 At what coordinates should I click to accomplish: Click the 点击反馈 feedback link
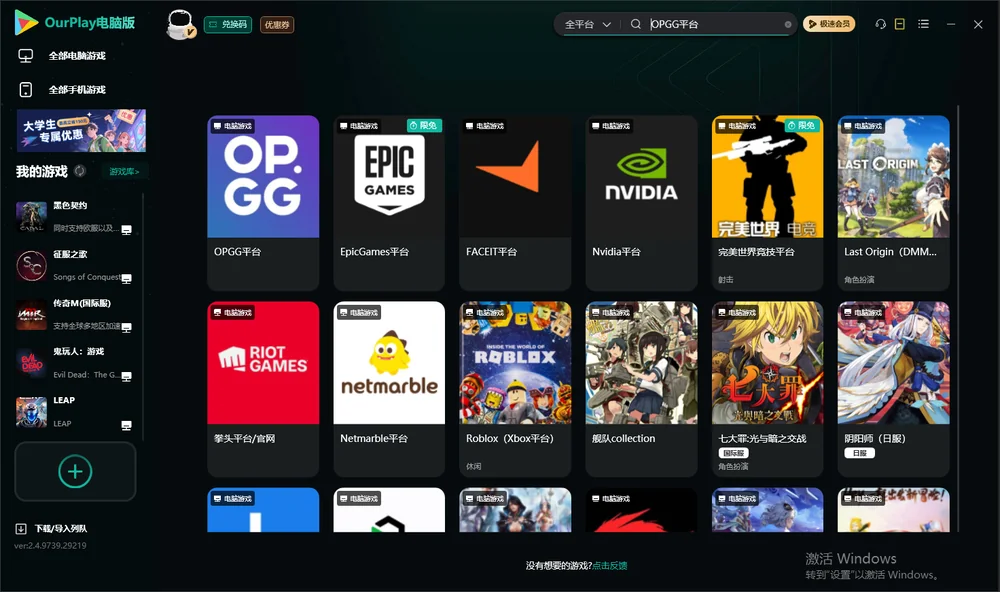point(610,565)
